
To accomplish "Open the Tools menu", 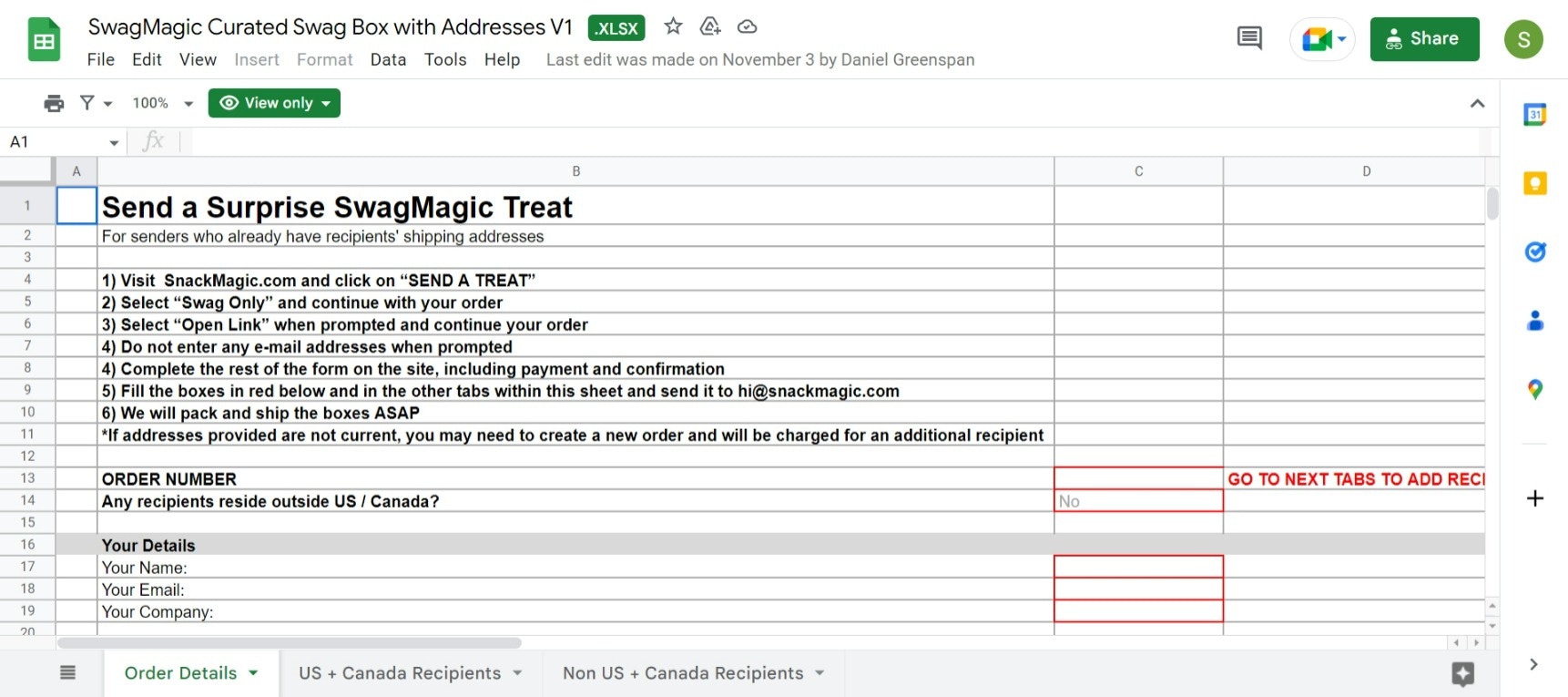I will tap(445, 59).
